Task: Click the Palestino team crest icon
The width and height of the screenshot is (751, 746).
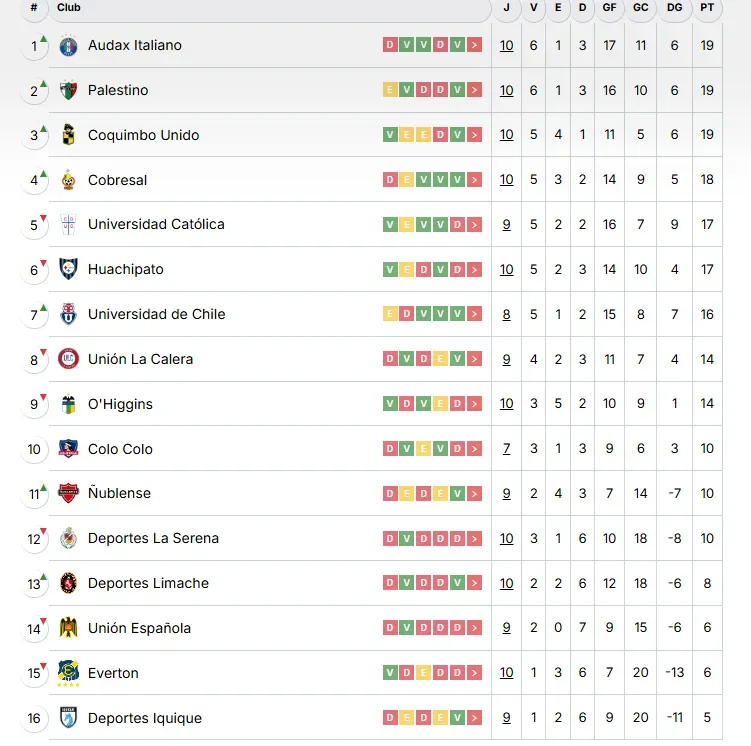Action: (x=68, y=90)
